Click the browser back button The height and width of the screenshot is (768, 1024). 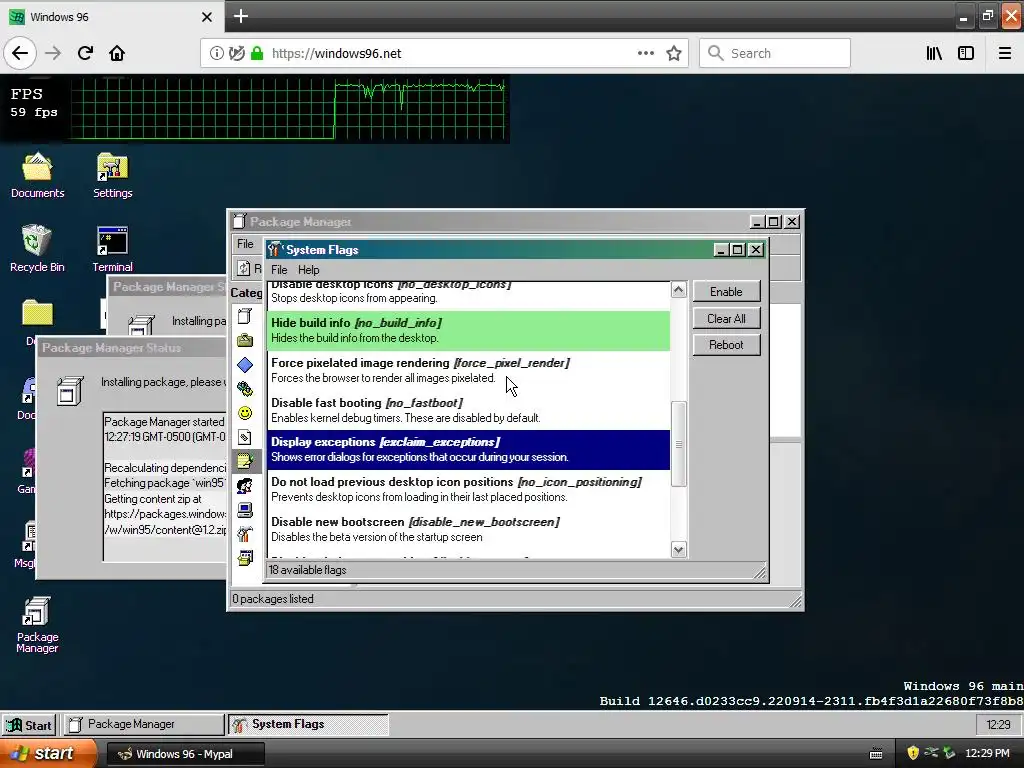pos(20,54)
